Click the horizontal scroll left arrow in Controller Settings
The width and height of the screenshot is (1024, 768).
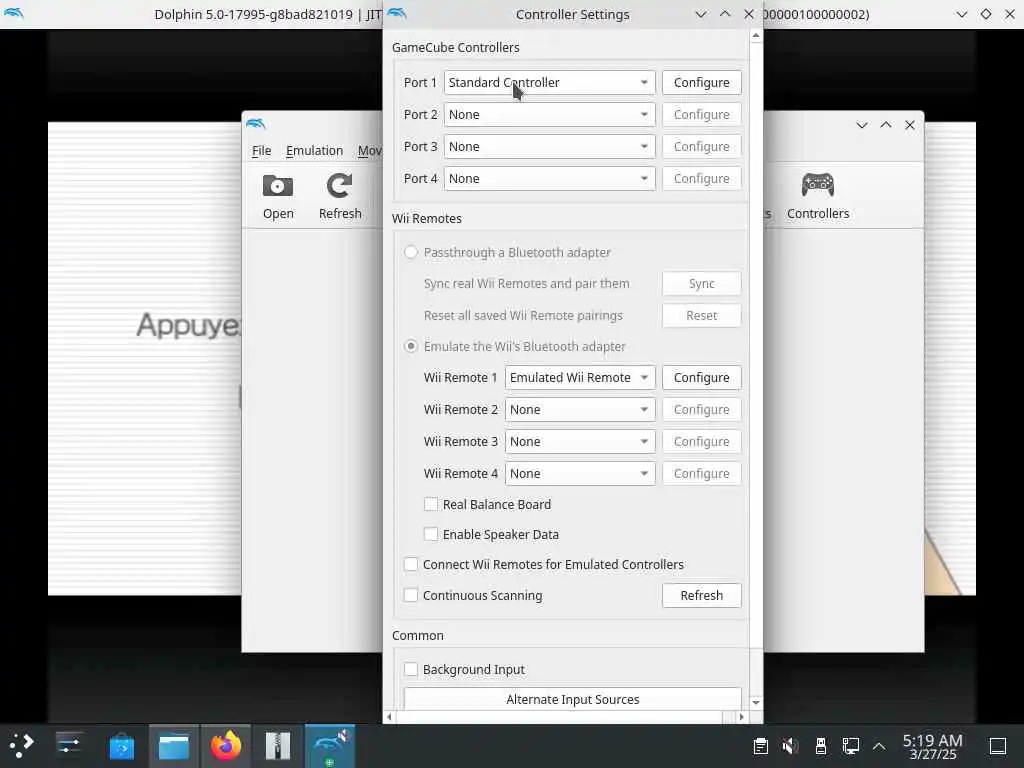pos(389,717)
